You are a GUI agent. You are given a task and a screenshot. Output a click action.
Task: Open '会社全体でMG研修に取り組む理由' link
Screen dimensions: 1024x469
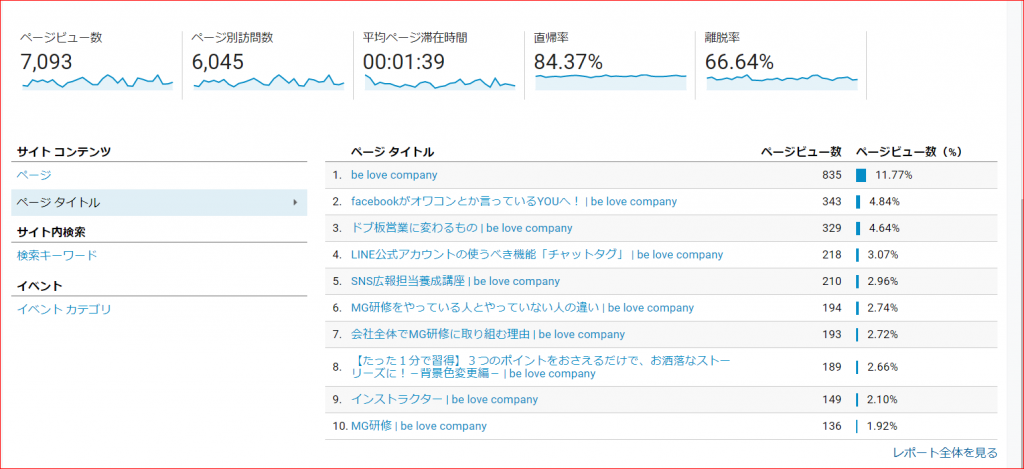[x=488, y=334]
